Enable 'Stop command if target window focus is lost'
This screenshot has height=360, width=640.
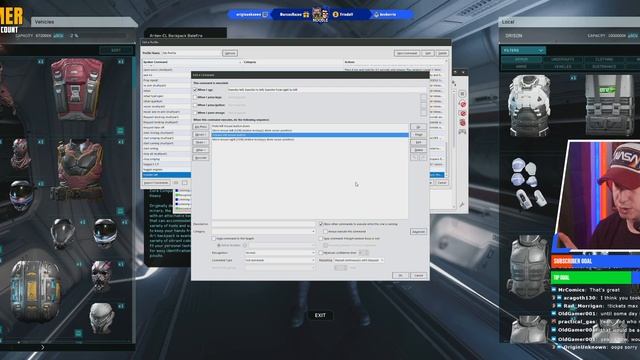click(x=321, y=238)
